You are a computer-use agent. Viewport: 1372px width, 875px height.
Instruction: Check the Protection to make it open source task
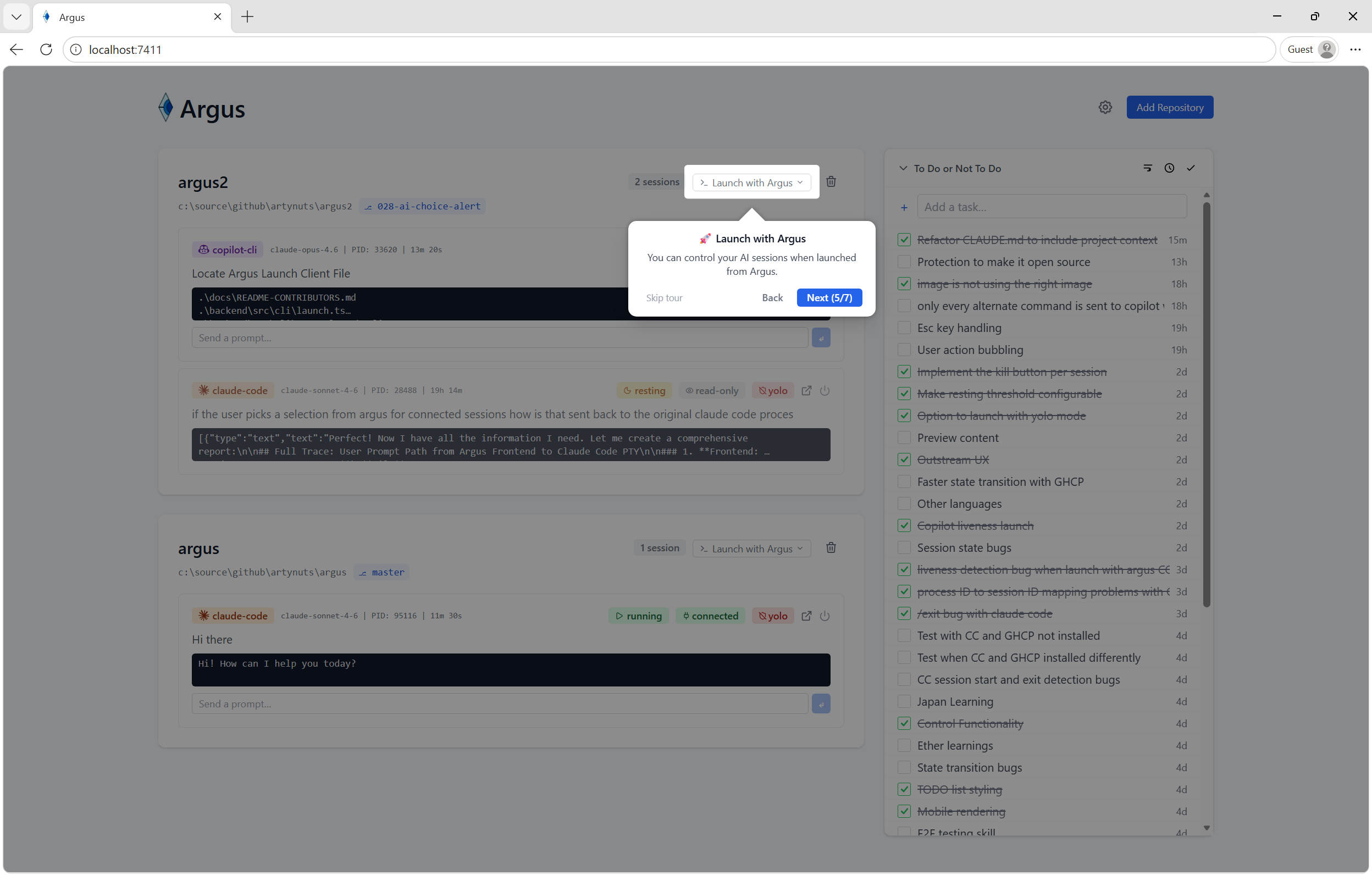tap(904, 262)
